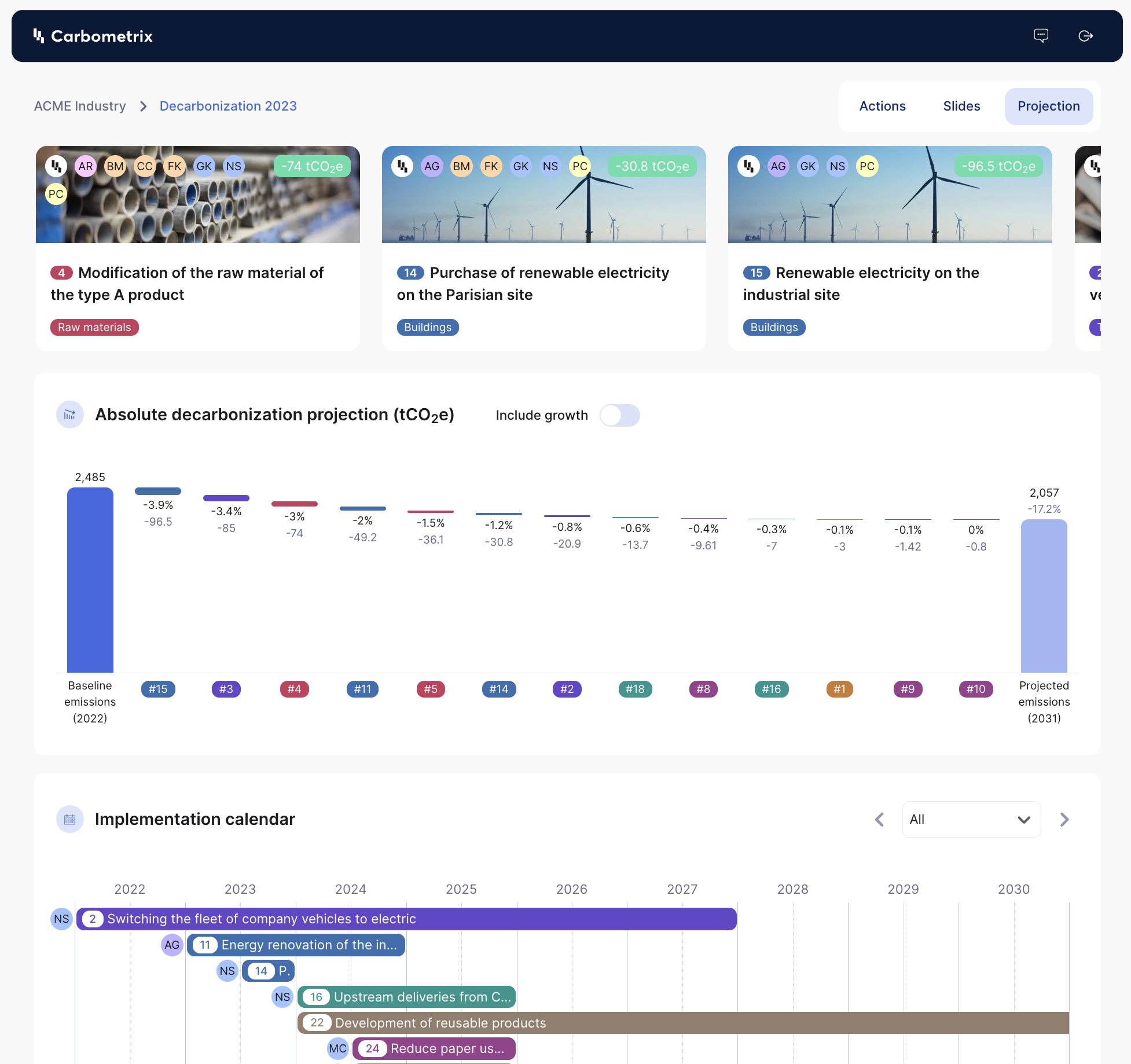Click the CC avatar on raw material card

pos(145,166)
